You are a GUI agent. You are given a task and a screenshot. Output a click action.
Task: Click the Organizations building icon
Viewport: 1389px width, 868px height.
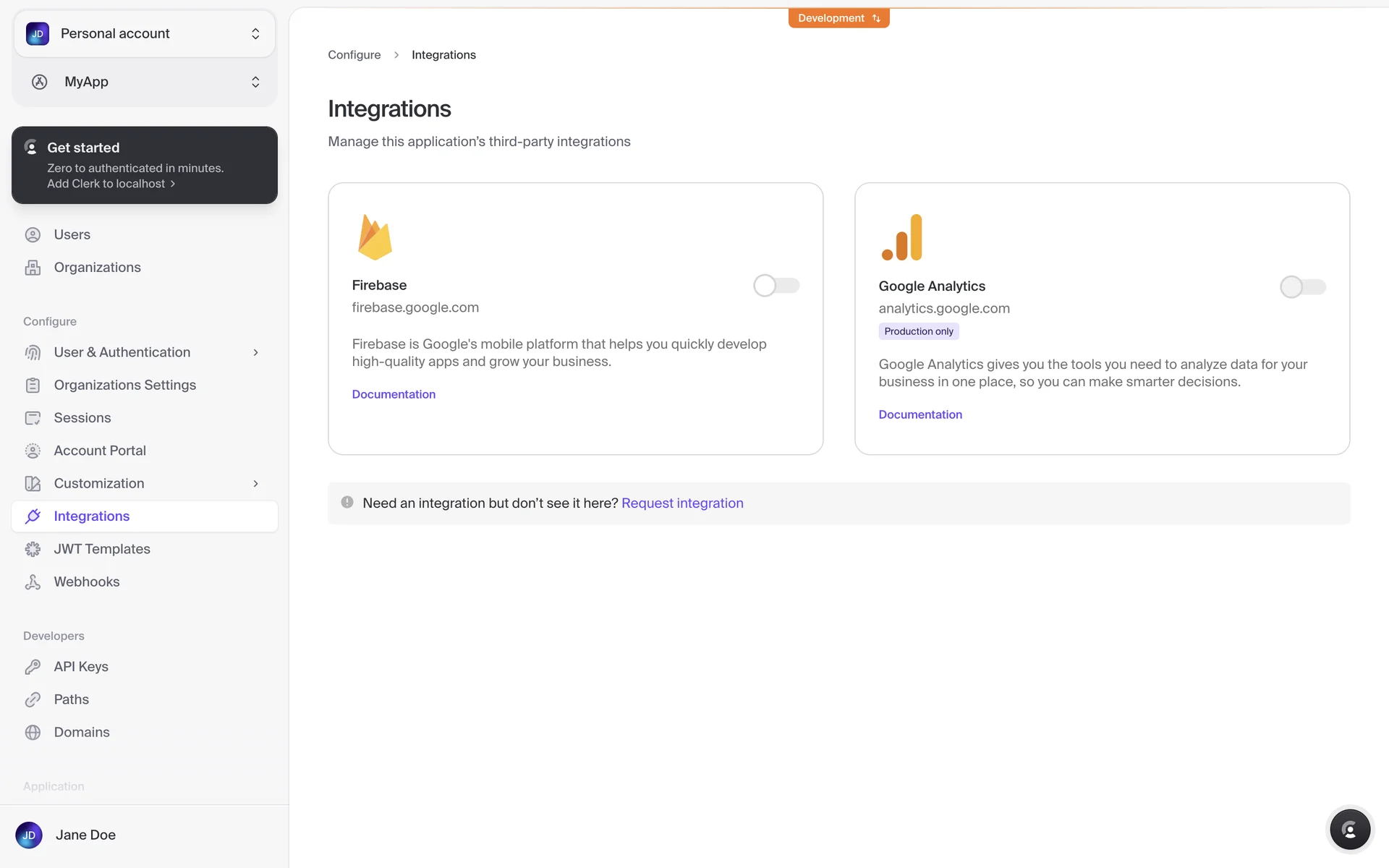click(x=33, y=268)
